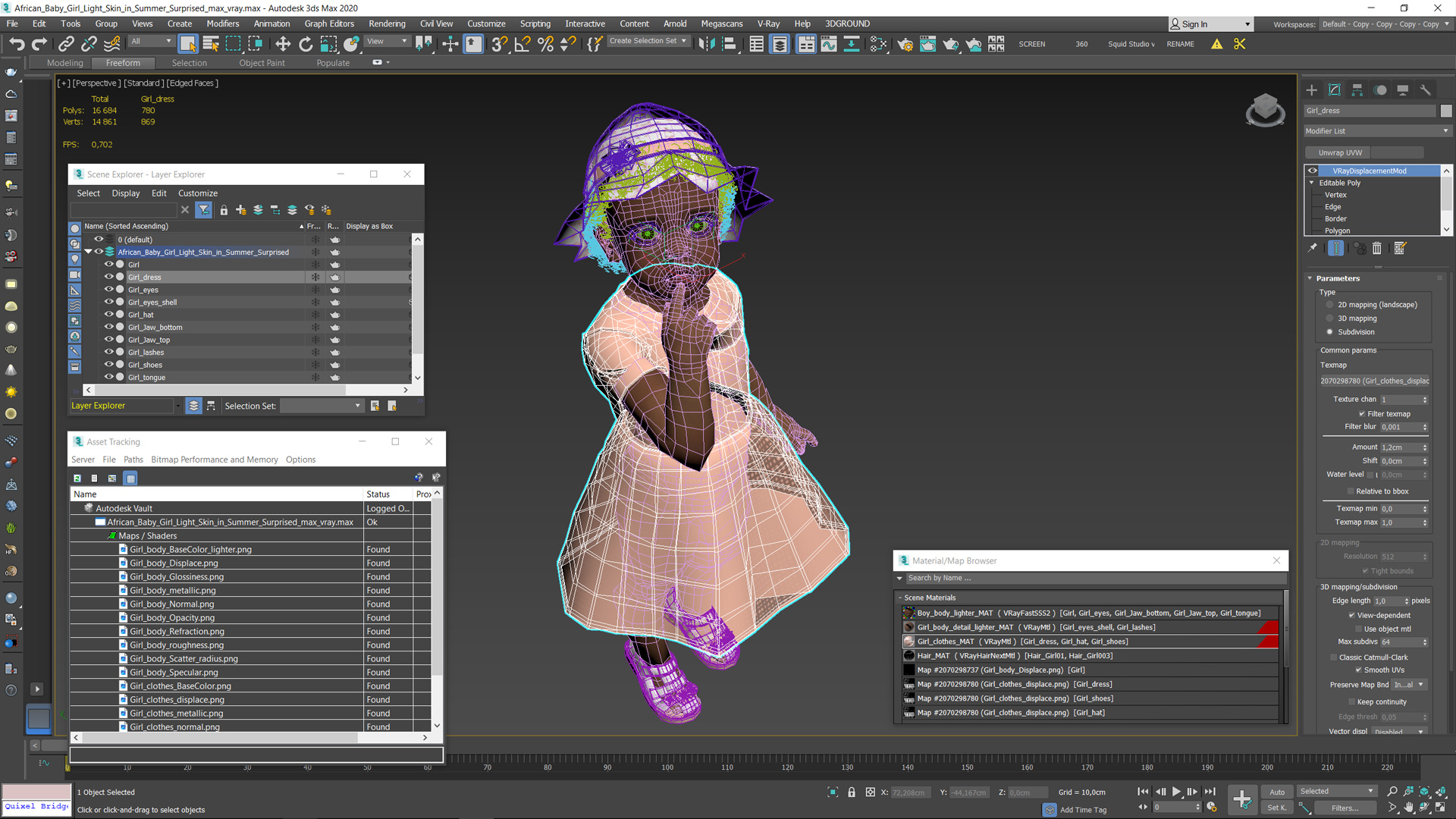Open the Modifiers menu
The height and width of the screenshot is (819, 1456).
[223, 24]
